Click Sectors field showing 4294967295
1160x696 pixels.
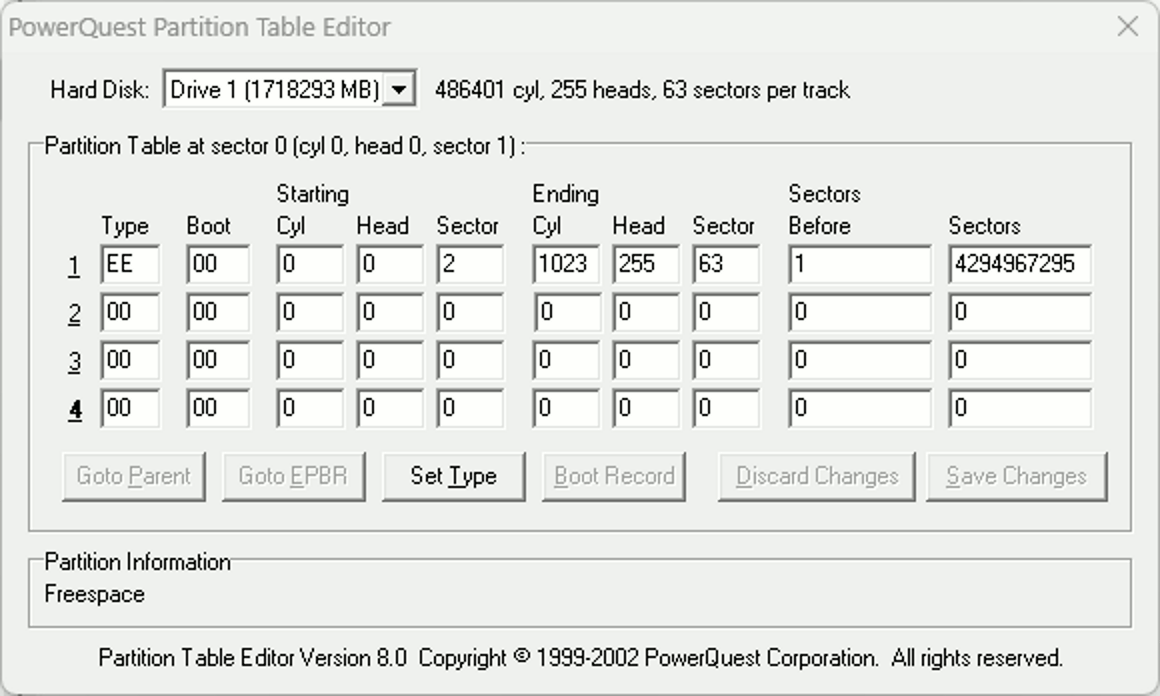[1020, 264]
